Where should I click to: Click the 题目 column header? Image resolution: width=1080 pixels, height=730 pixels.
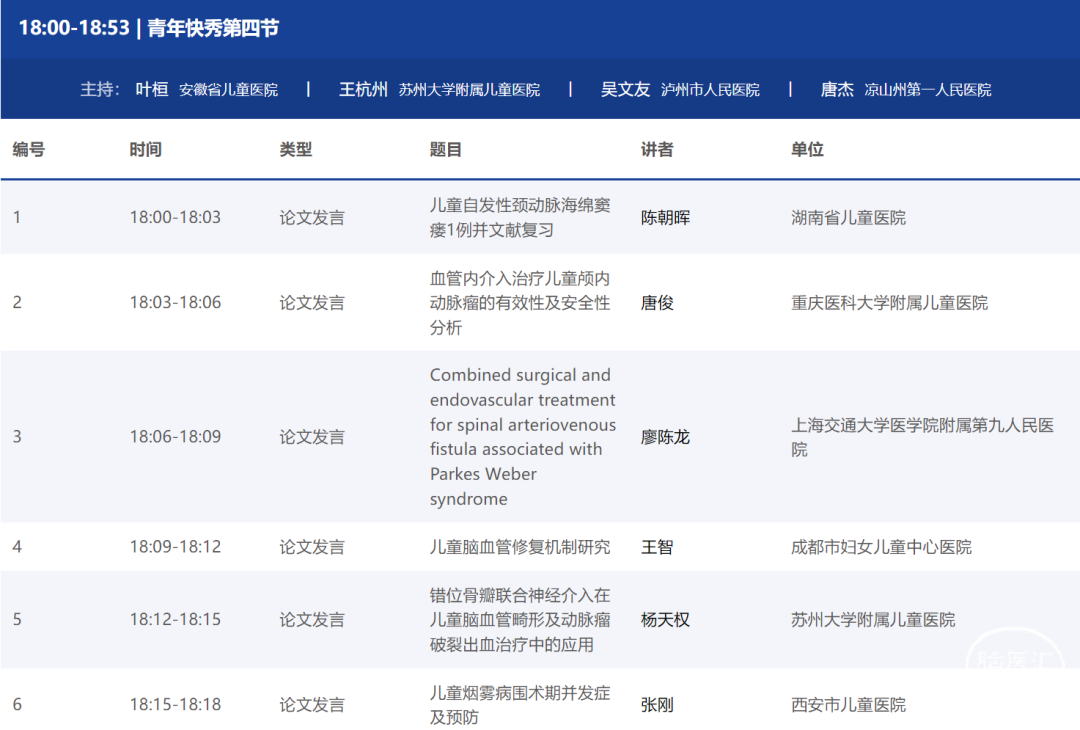coord(446,149)
